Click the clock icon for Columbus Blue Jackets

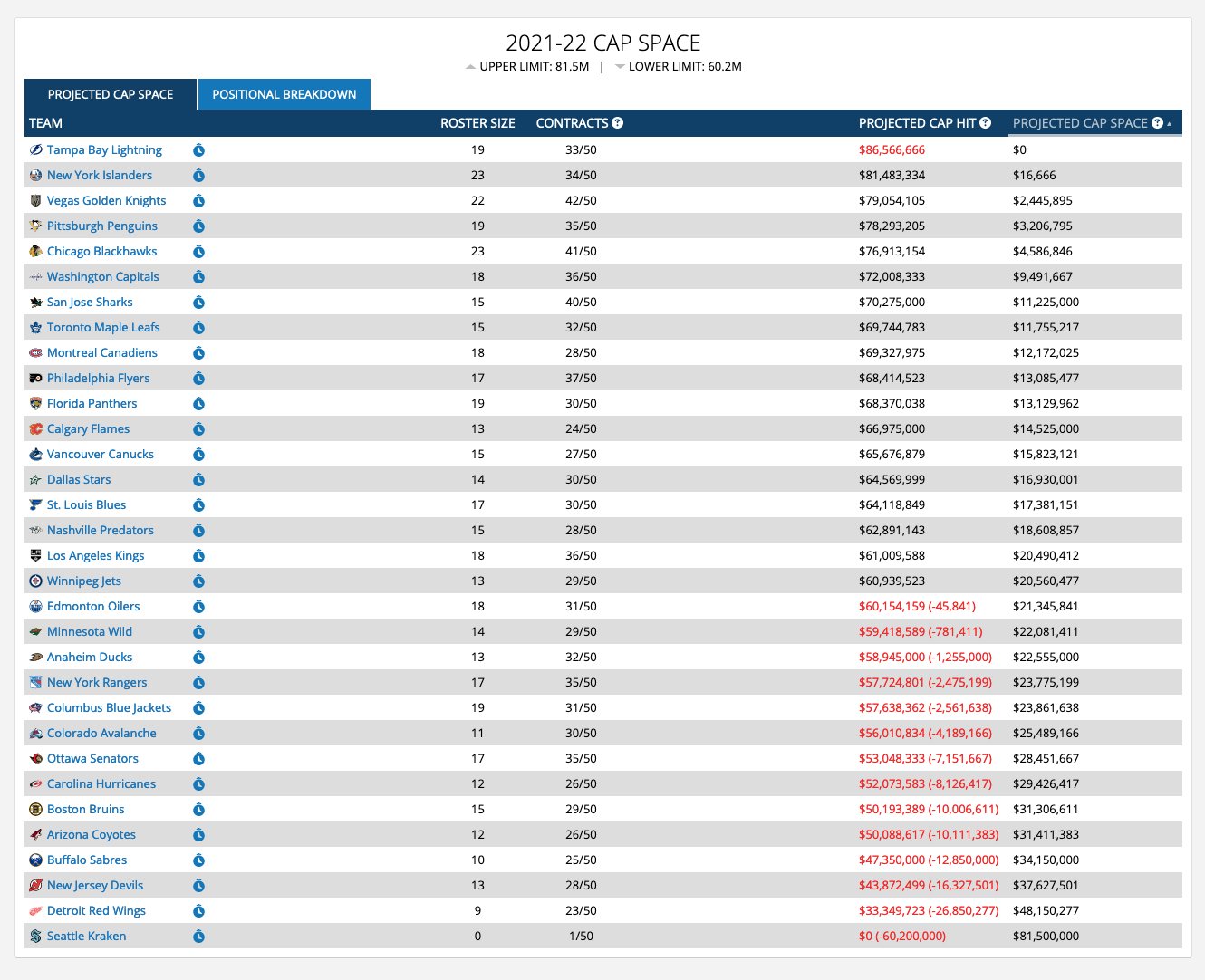pos(198,708)
